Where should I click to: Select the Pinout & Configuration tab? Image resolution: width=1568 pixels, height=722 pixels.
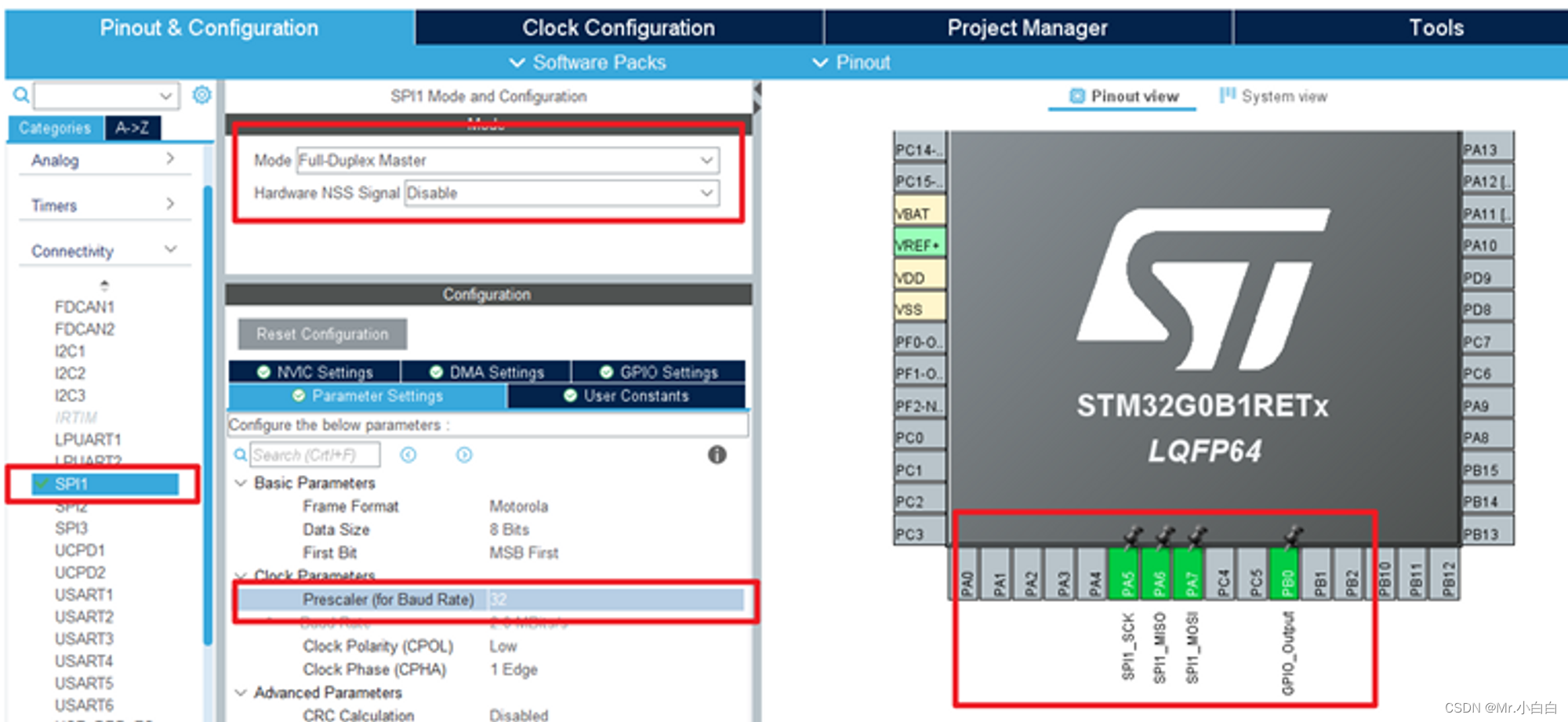coord(209,27)
